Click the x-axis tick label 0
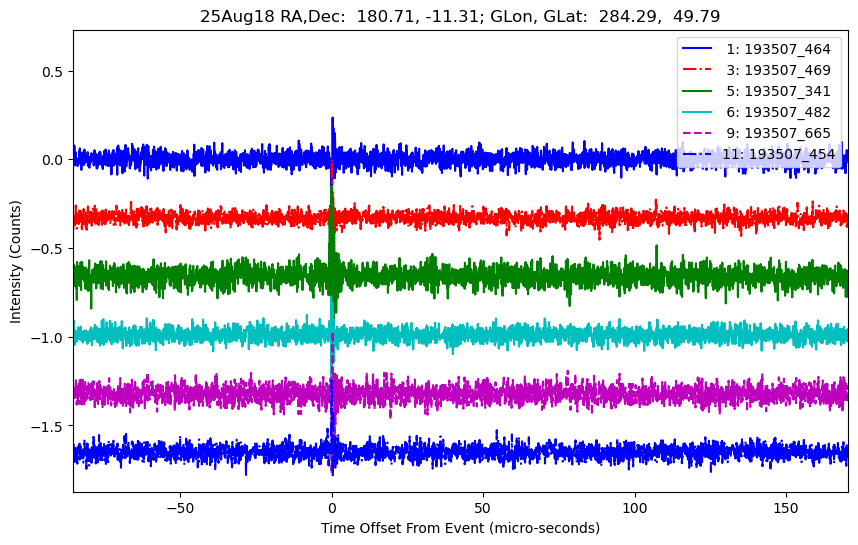Viewport: 858px width, 545px height. [332, 508]
